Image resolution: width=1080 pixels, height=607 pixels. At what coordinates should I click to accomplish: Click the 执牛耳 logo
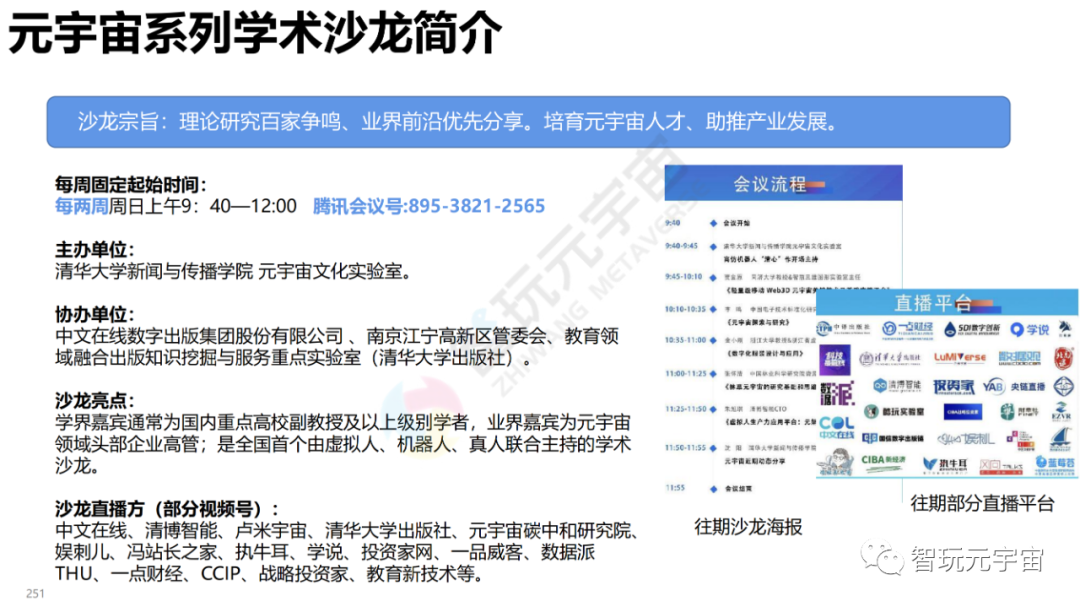point(945,466)
